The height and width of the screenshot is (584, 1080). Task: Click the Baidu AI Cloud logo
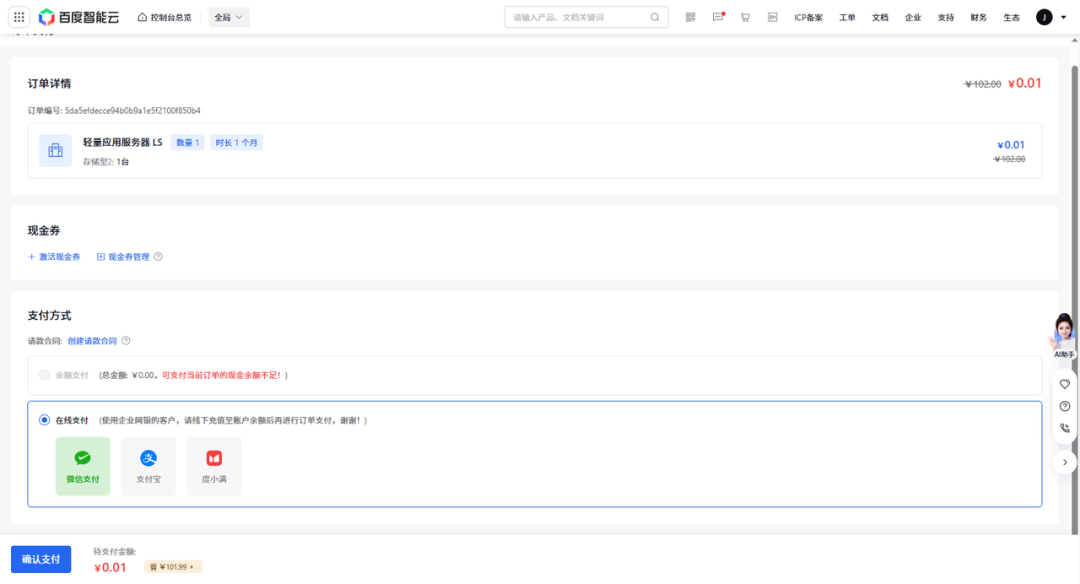(79, 17)
